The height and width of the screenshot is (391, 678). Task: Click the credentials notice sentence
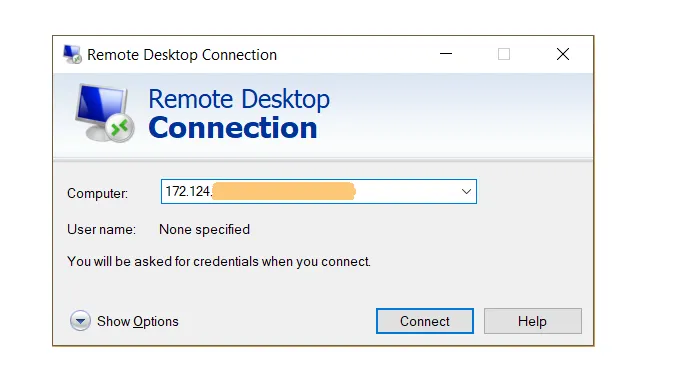pos(219,262)
